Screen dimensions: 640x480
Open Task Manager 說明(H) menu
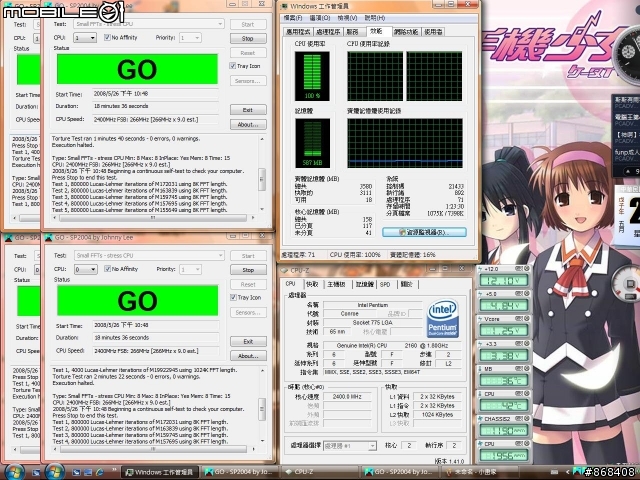374,18
